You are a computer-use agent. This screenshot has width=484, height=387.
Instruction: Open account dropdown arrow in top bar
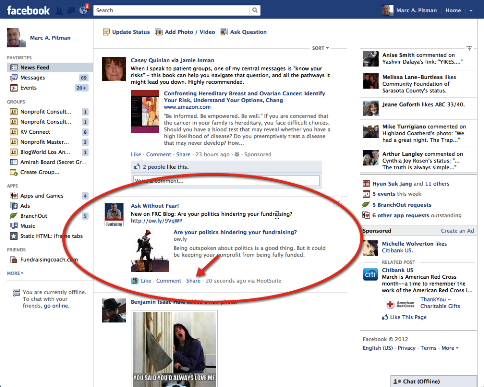[x=471, y=10]
